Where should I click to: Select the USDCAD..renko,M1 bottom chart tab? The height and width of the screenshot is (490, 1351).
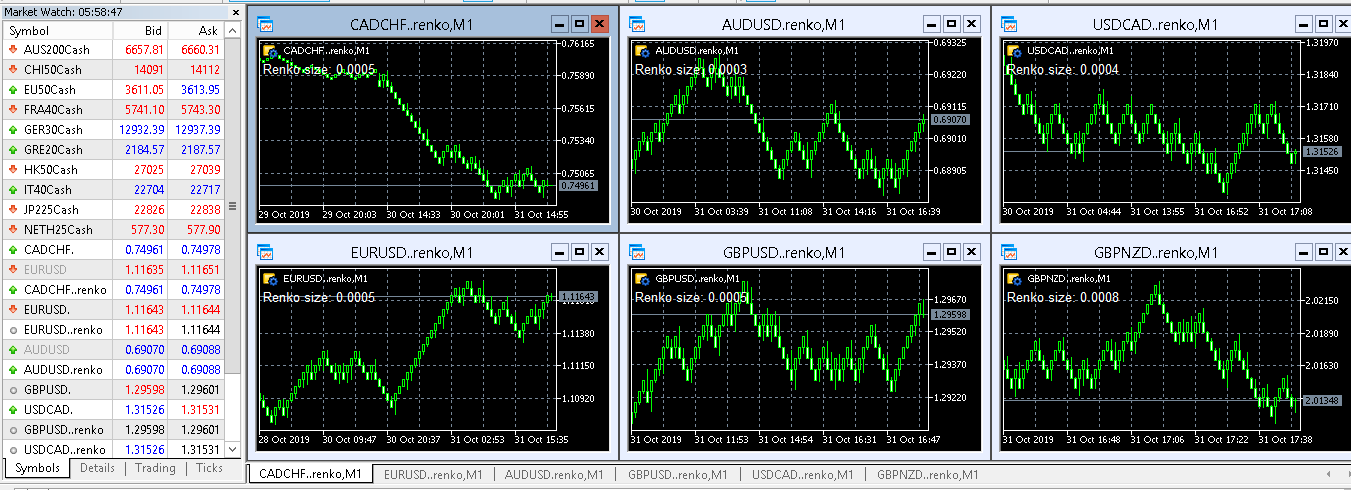[x=802, y=474]
